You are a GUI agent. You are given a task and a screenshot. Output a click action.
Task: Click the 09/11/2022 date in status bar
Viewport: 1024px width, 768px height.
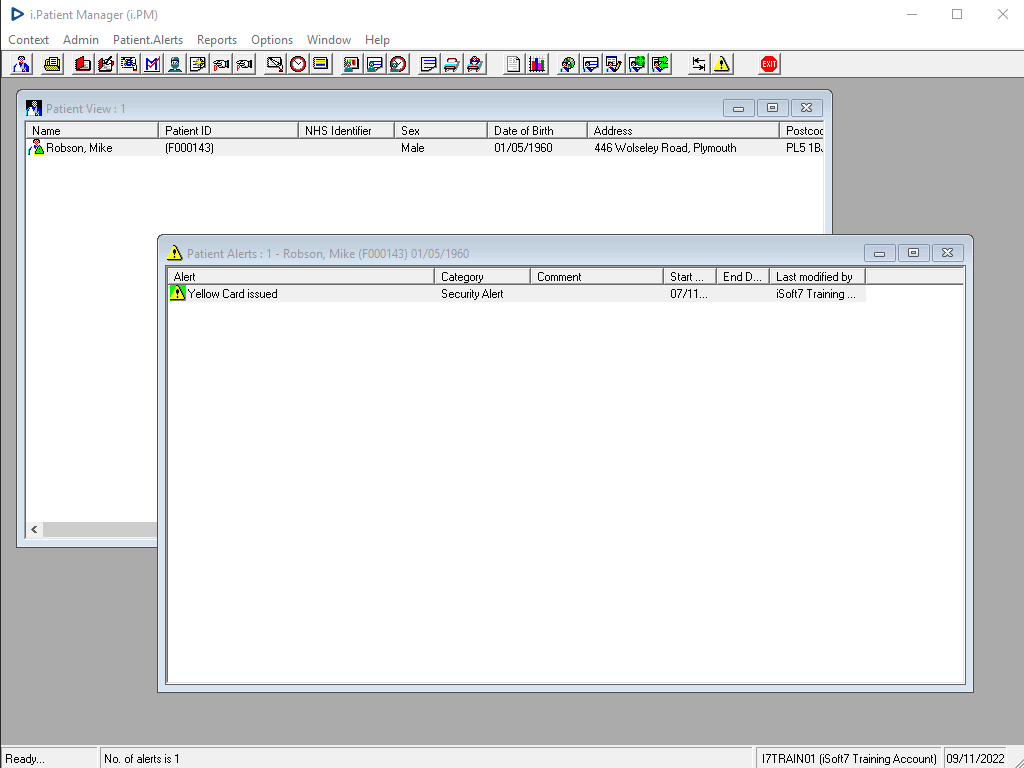[x=976, y=759]
